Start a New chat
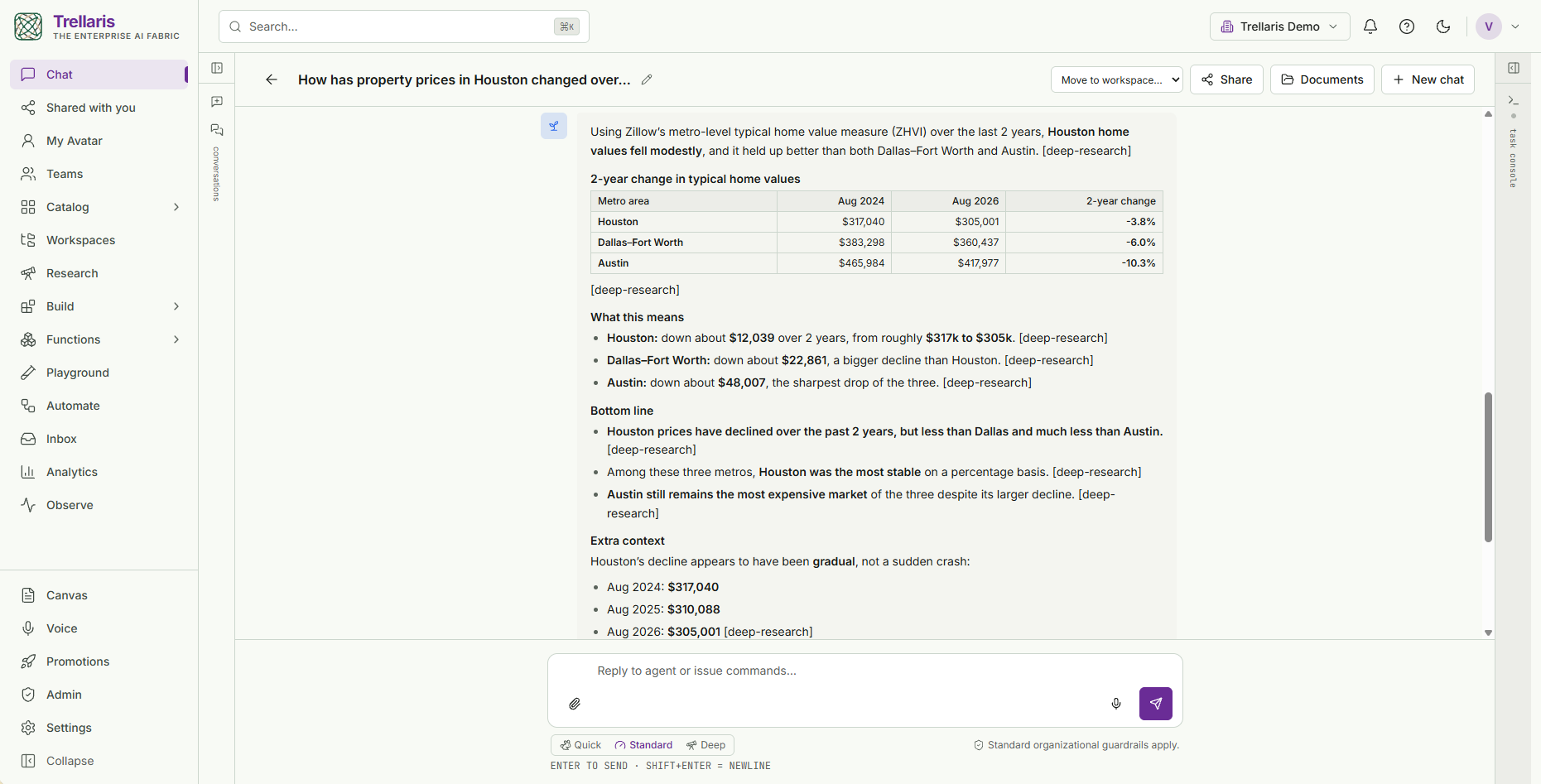 (x=1428, y=79)
